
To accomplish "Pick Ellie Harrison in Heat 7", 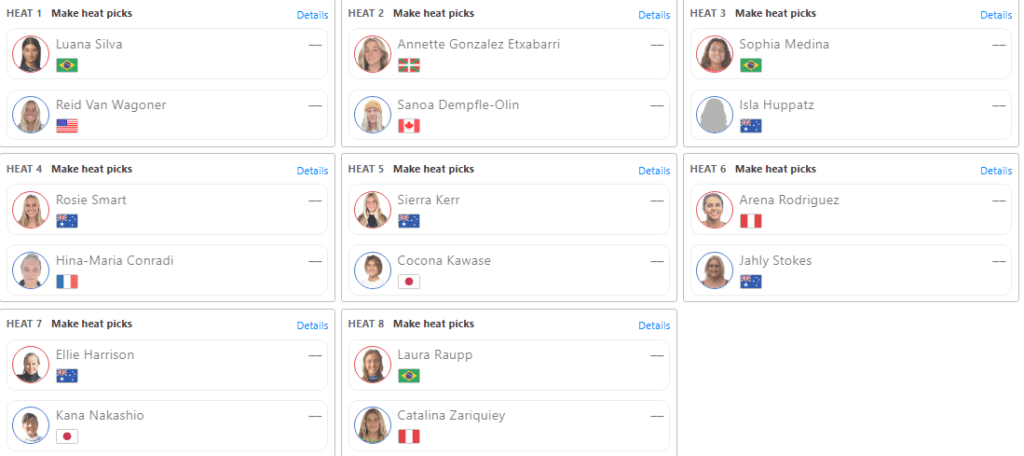I will tap(167, 365).
